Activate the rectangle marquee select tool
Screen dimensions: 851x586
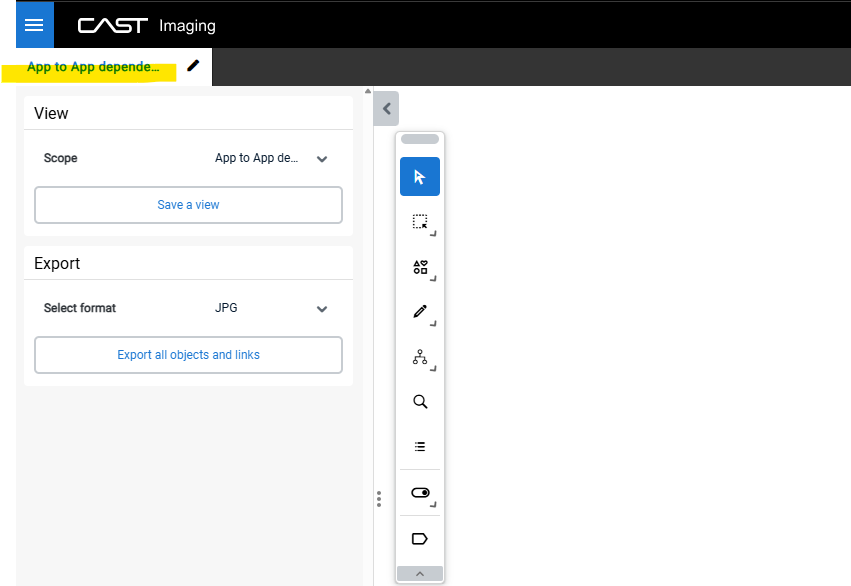click(x=420, y=222)
